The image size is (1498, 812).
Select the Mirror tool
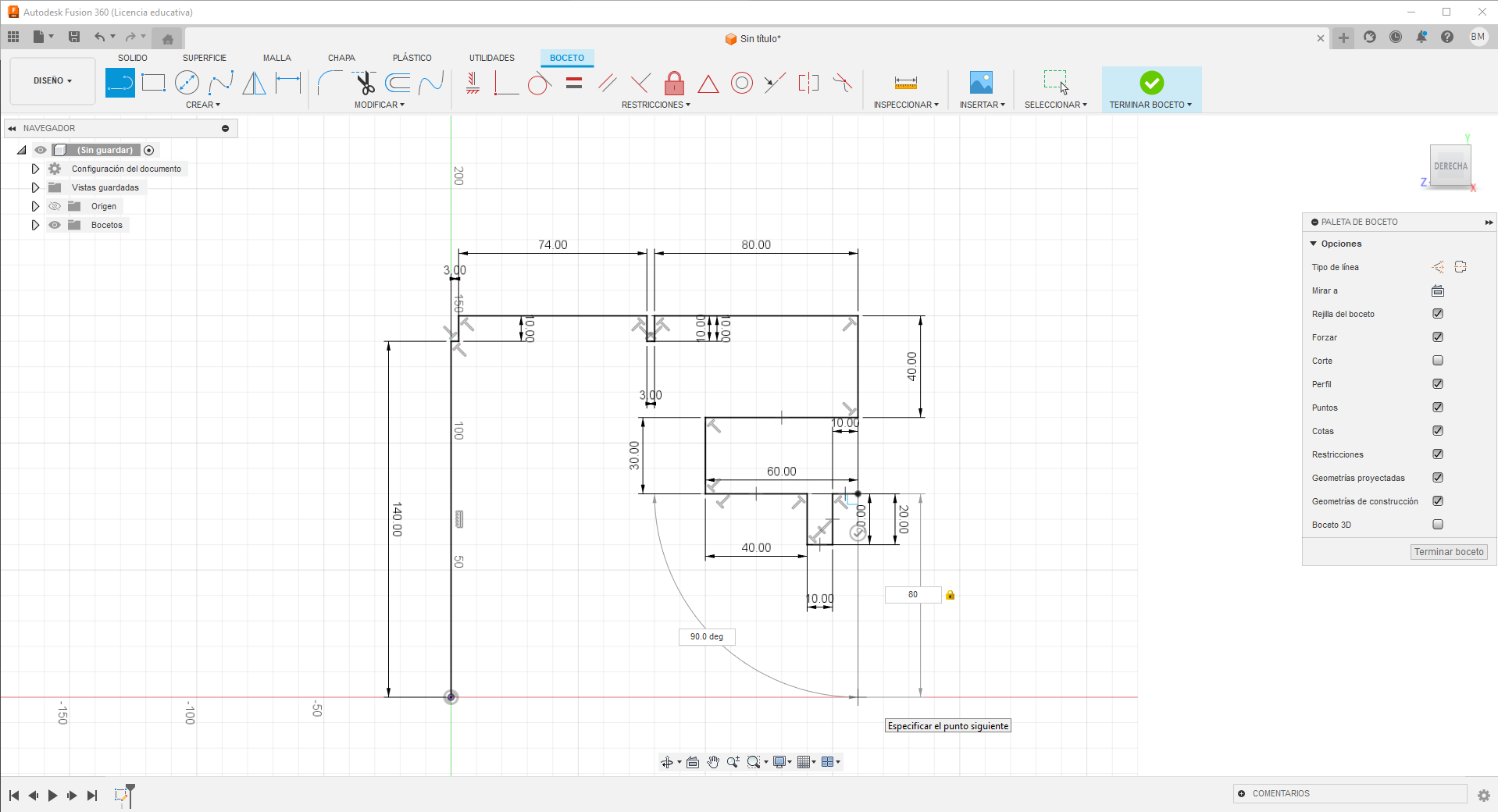(254, 83)
